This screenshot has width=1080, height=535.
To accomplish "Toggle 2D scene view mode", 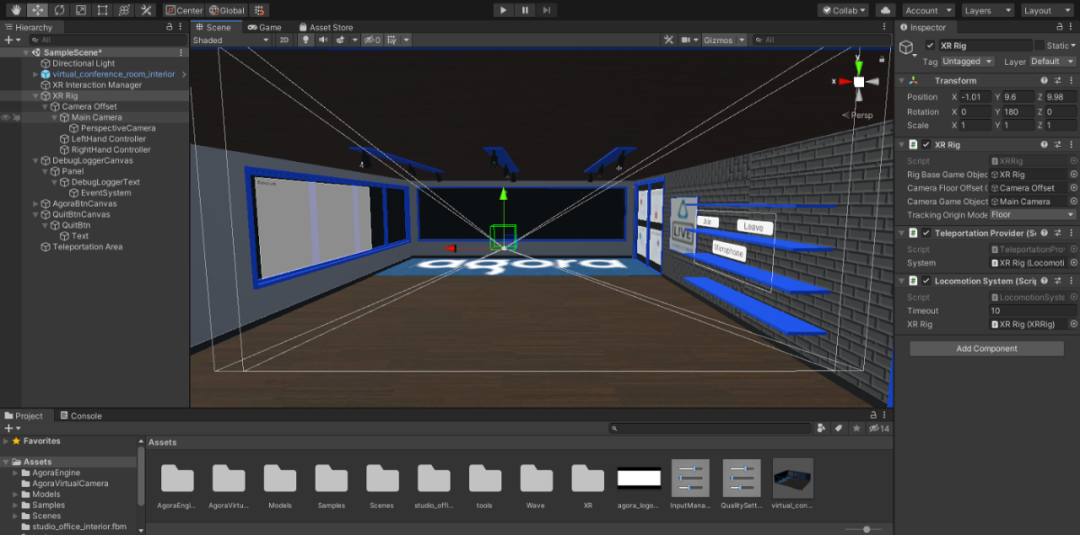I will (x=284, y=40).
